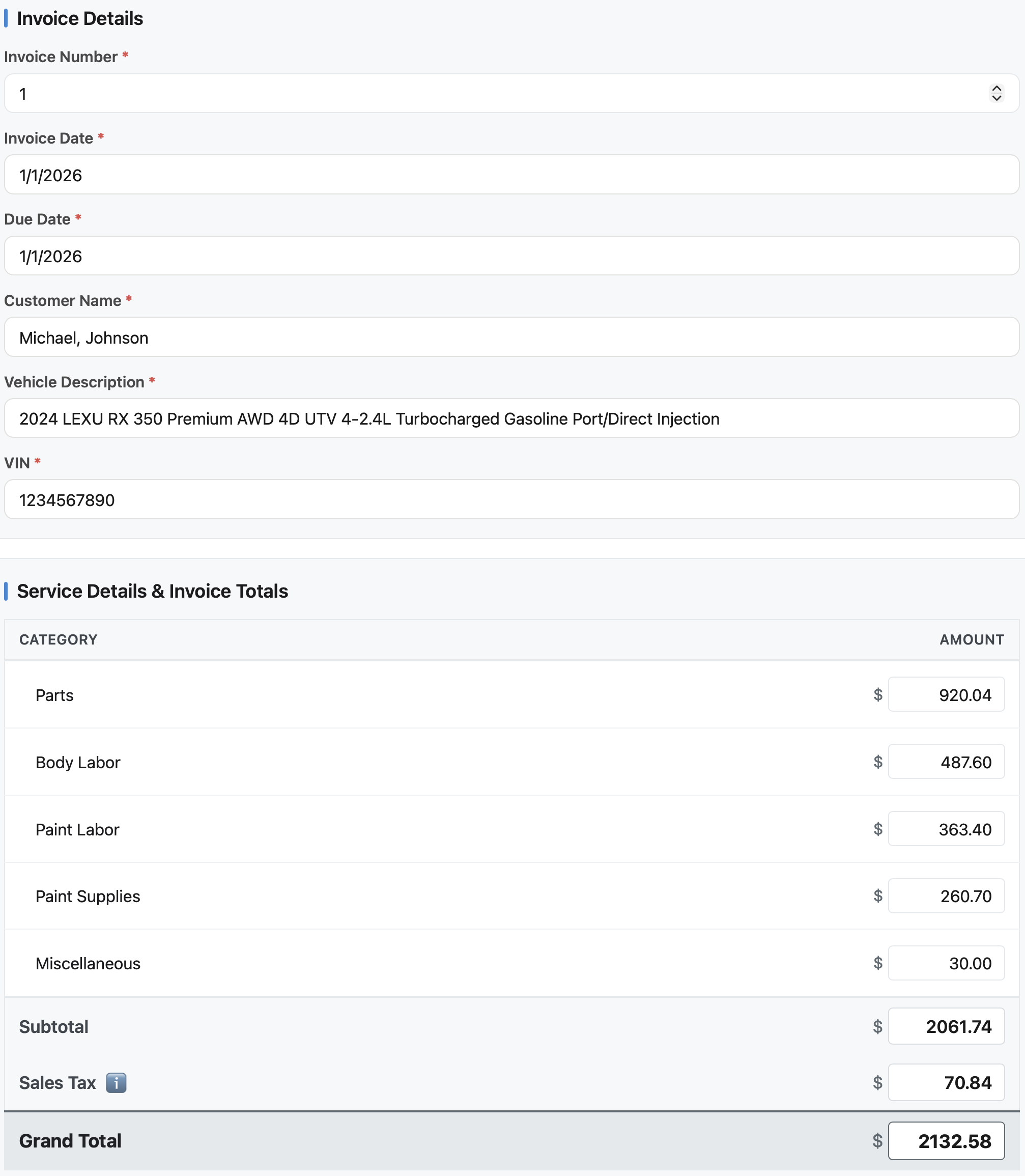Image resolution: width=1025 pixels, height=1176 pixels.
Task: Select the Paint Supplies amount field
Action: 946,895
